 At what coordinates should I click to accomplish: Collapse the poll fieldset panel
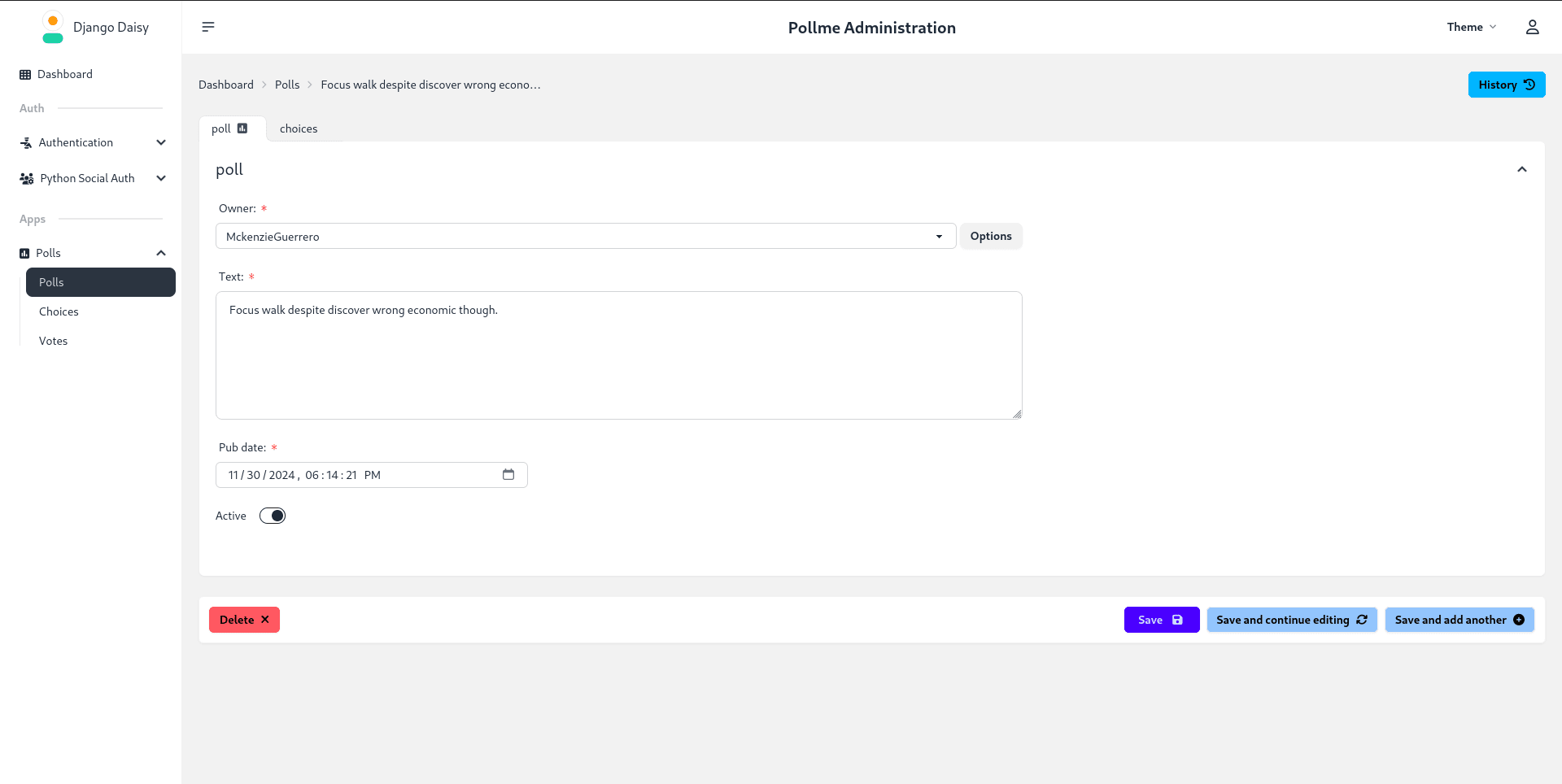(1522, 169)
